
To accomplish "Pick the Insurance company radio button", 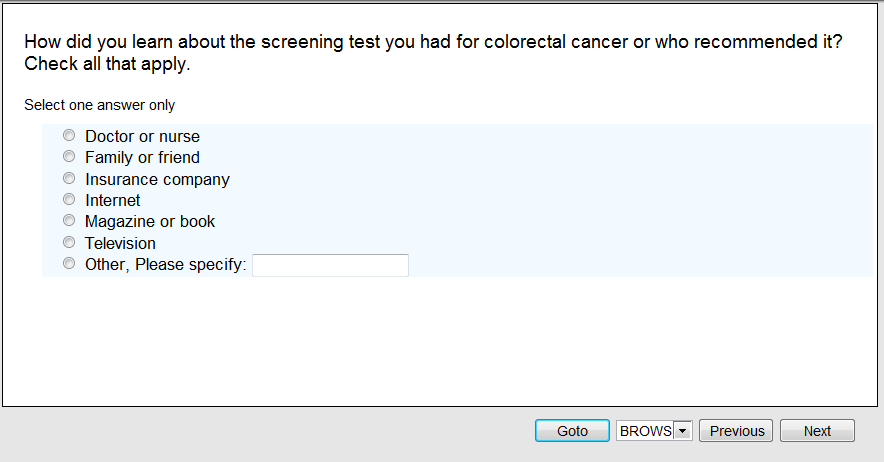I will (69, 179).
